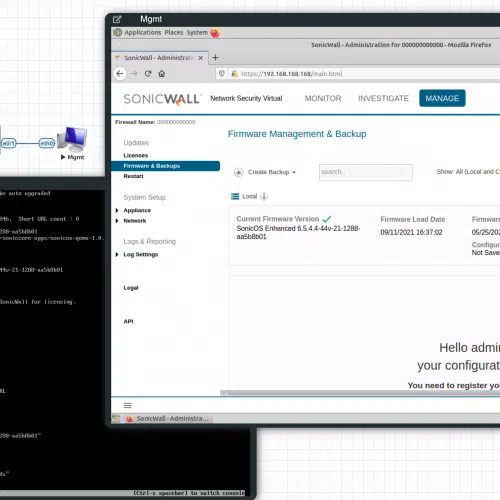Screen dimensions: 500x500
Task: Expand the Appliance section arrow
Action: point(117,210)
